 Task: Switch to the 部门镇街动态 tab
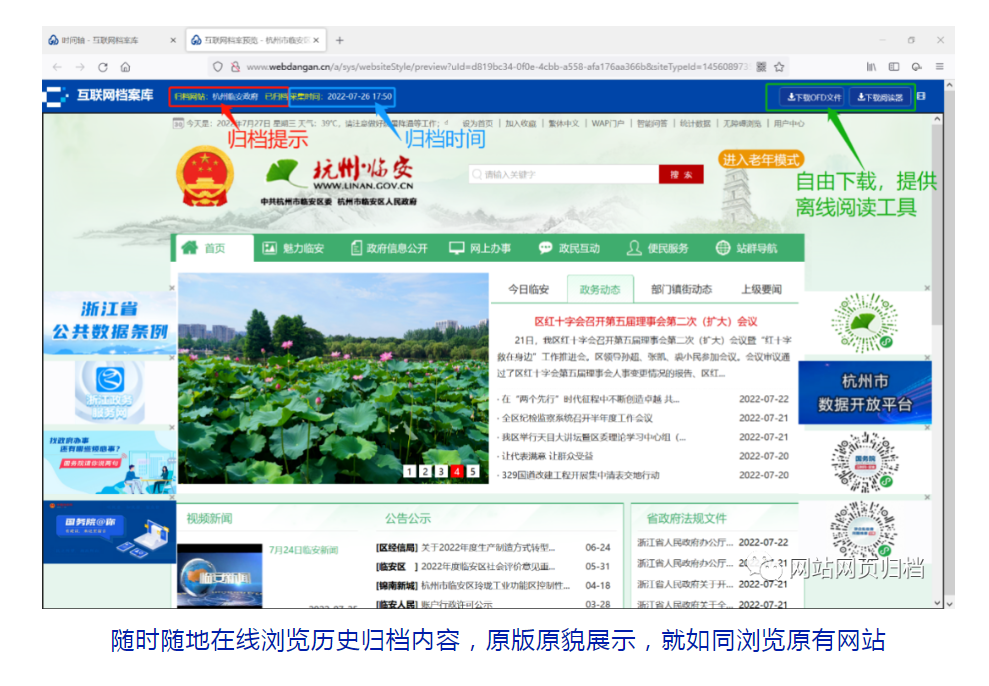click(x=681, y=289)
